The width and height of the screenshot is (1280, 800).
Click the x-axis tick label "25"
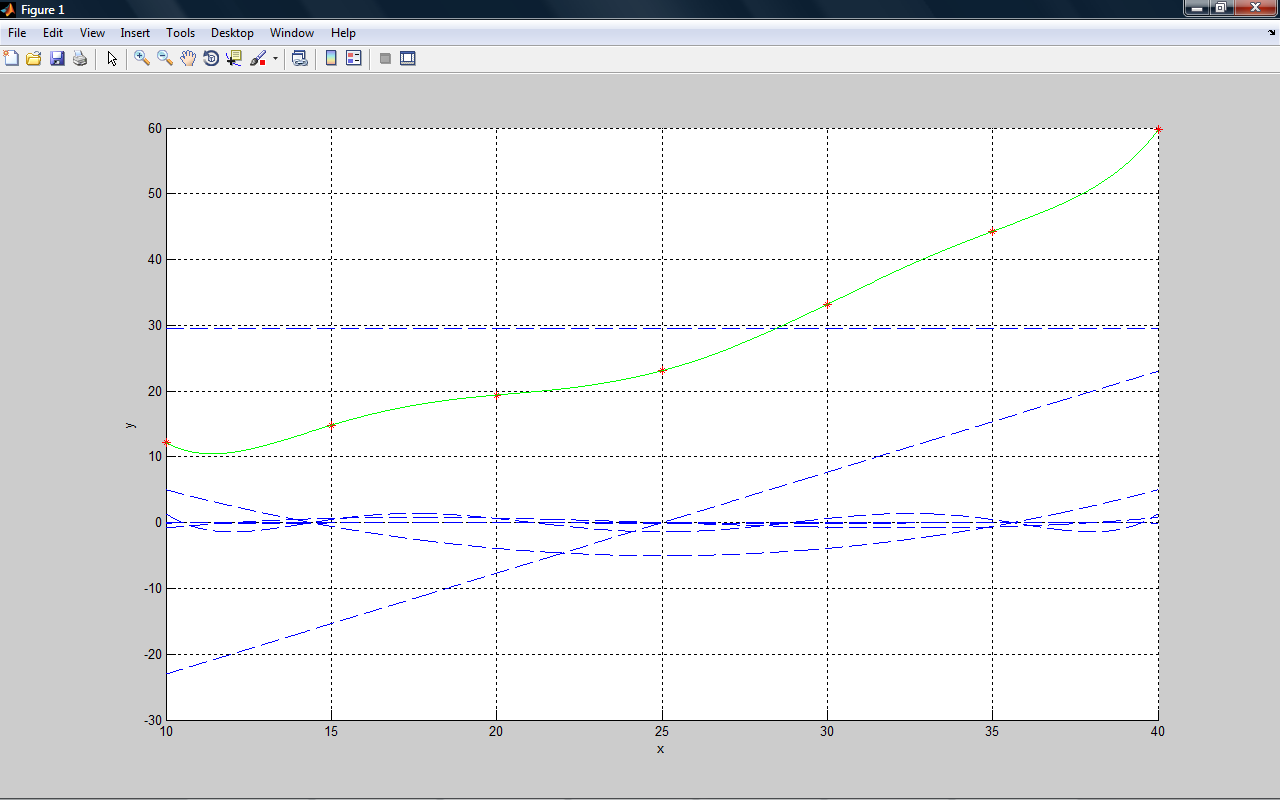(x=662, y=731)
